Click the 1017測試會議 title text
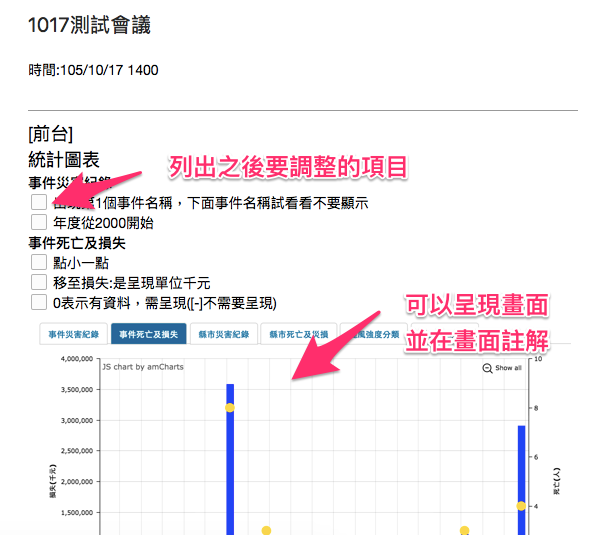Viewport: 600px width, 535px height. coord(90,26)
